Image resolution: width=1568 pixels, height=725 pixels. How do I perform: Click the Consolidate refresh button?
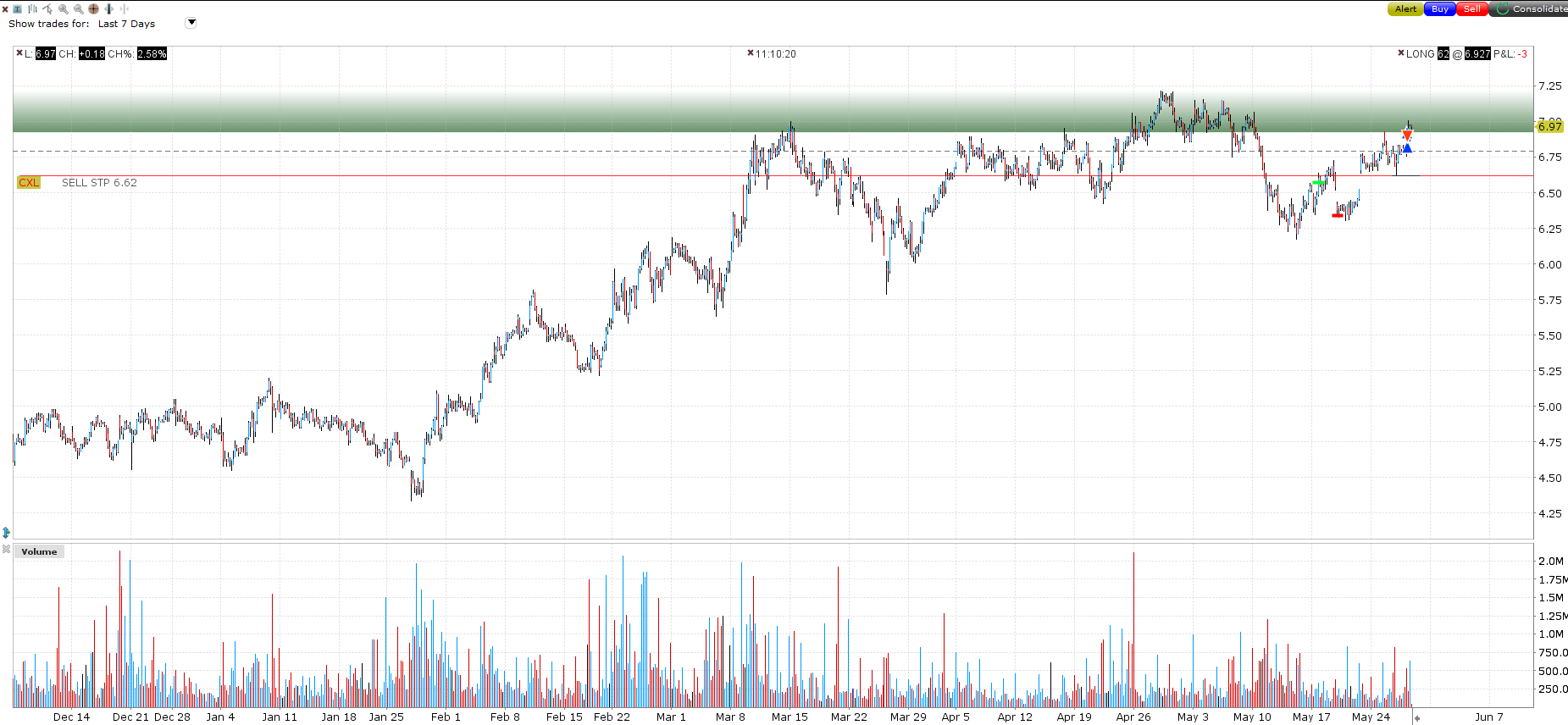click(x=1530, y=9)
